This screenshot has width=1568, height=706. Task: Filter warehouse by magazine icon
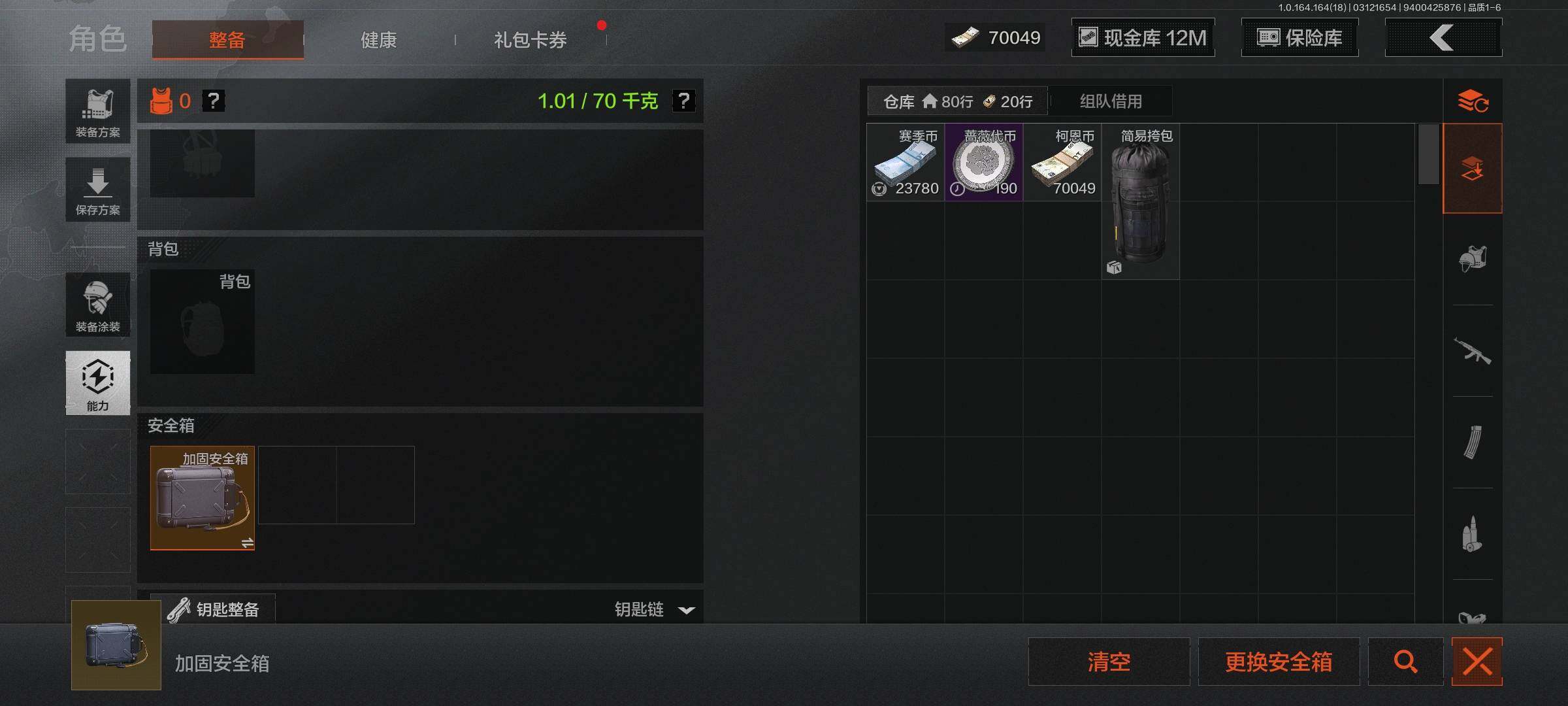click(1473, 443)
